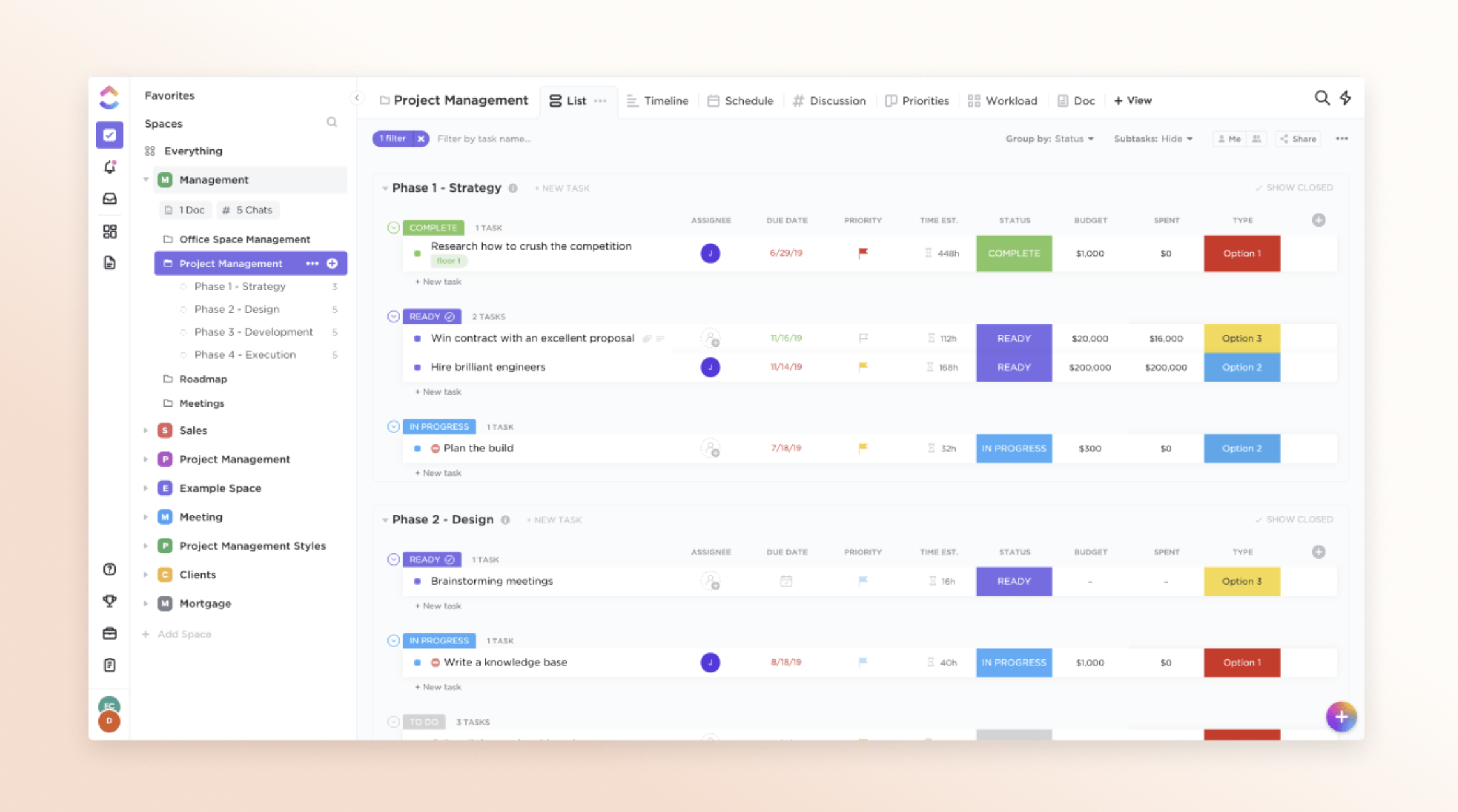
Task: Click the search magnifier at top right
Action: click(x=1321, y=98)
